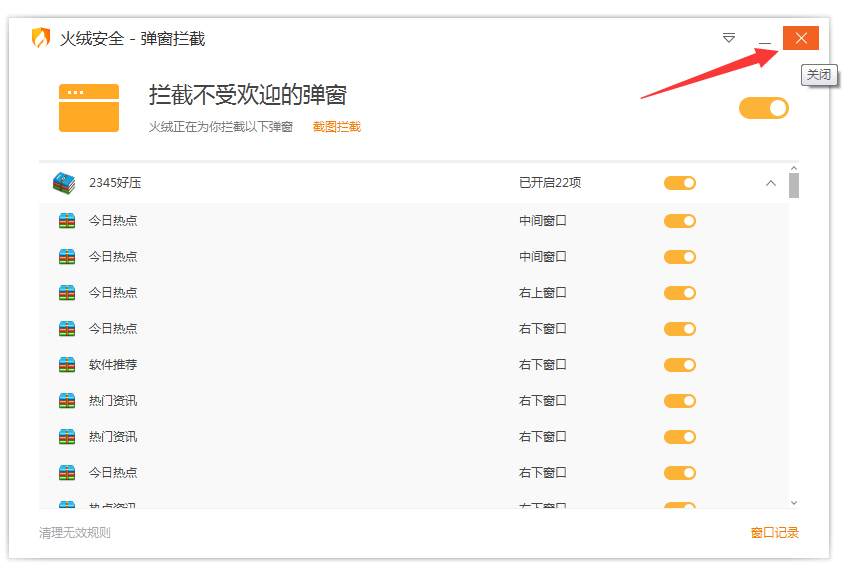The height and width of the screenshot is (568, 848).
Task: Click the subtitle 火绒正在为你拦截以下弹窗
Action: pos(221,127)
